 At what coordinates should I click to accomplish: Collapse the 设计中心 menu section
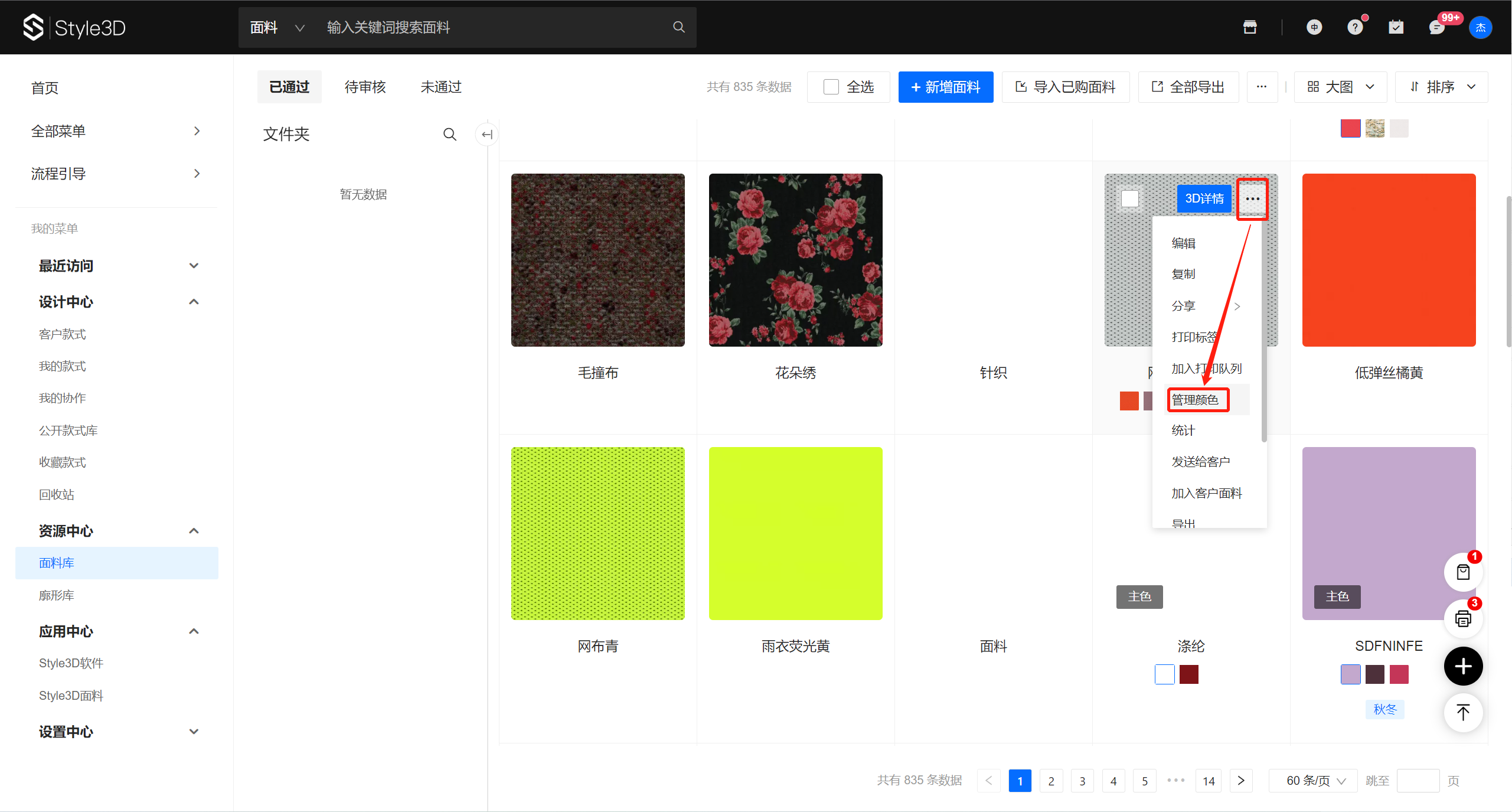(194, 302)
